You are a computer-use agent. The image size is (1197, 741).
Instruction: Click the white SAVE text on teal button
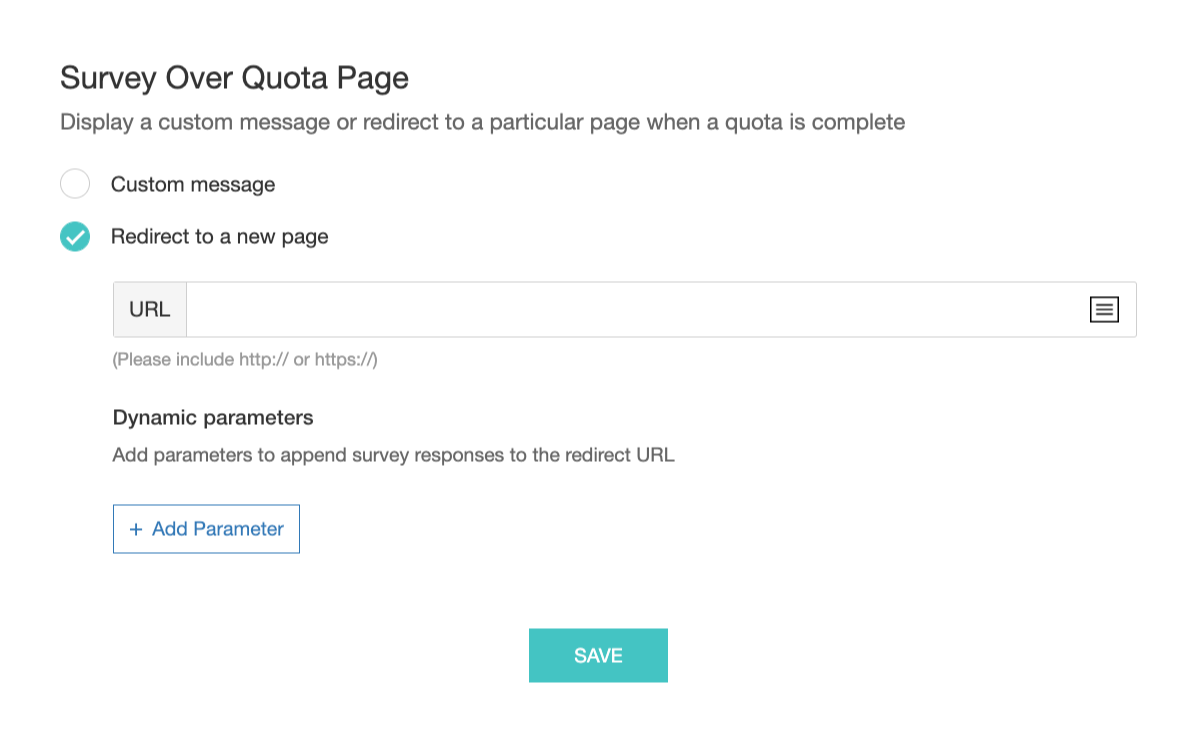pyautogui.click(x=598, y=656)
